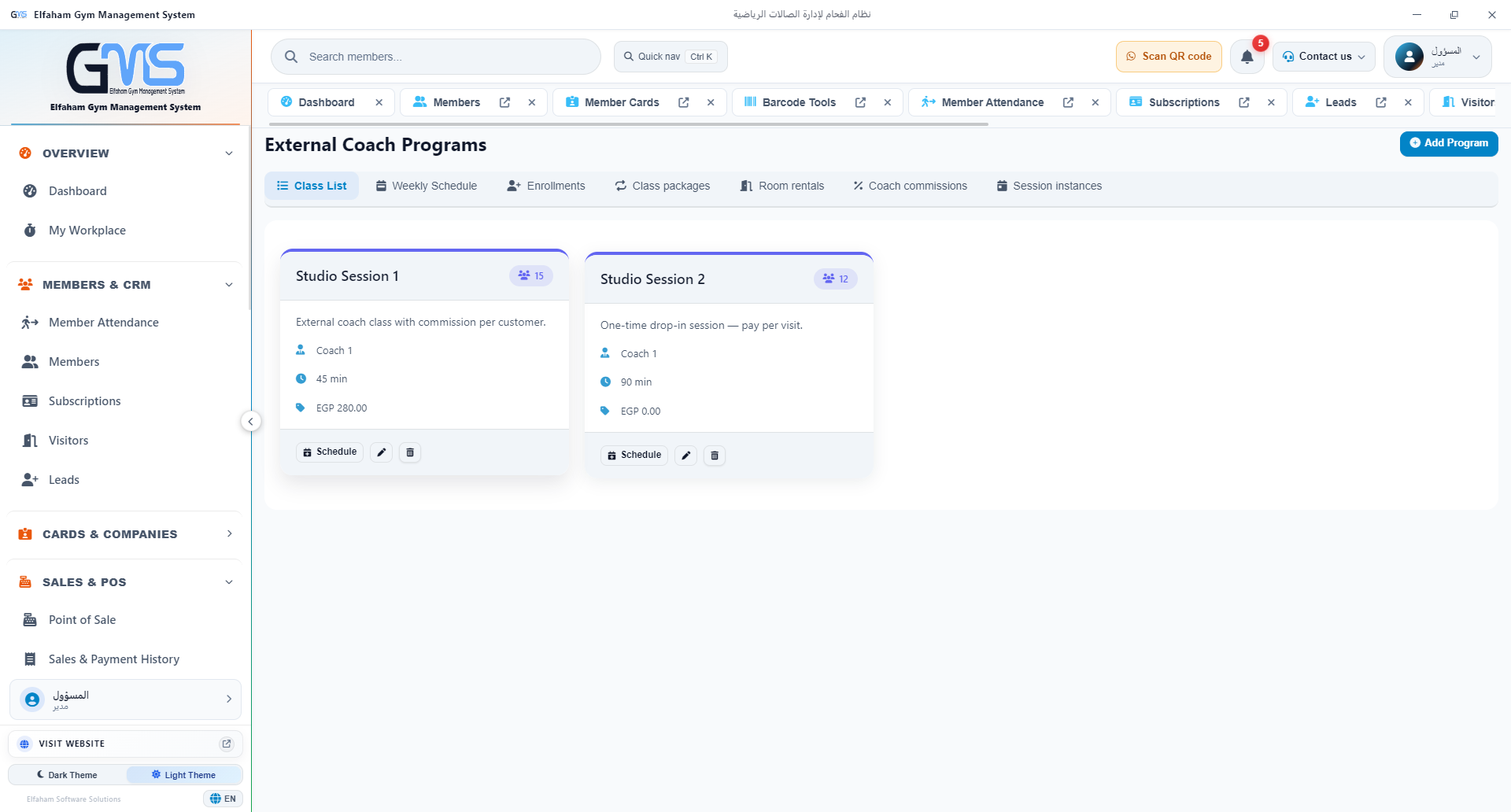Pop out the Subscriptions tab
The width and height of the screenshot is (1511, 812).
(1244, 102)
